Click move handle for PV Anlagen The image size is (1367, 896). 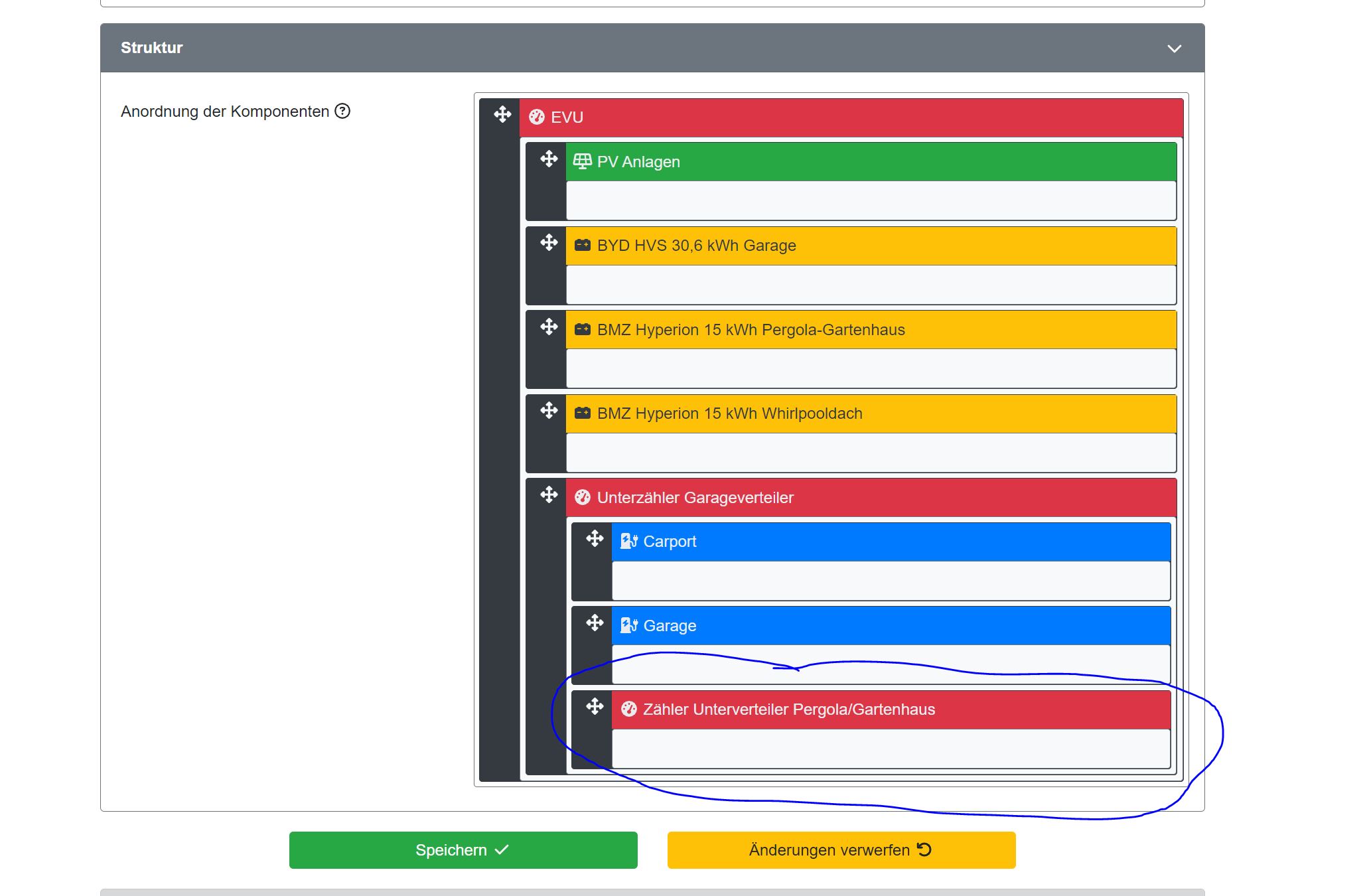(549, 159)
